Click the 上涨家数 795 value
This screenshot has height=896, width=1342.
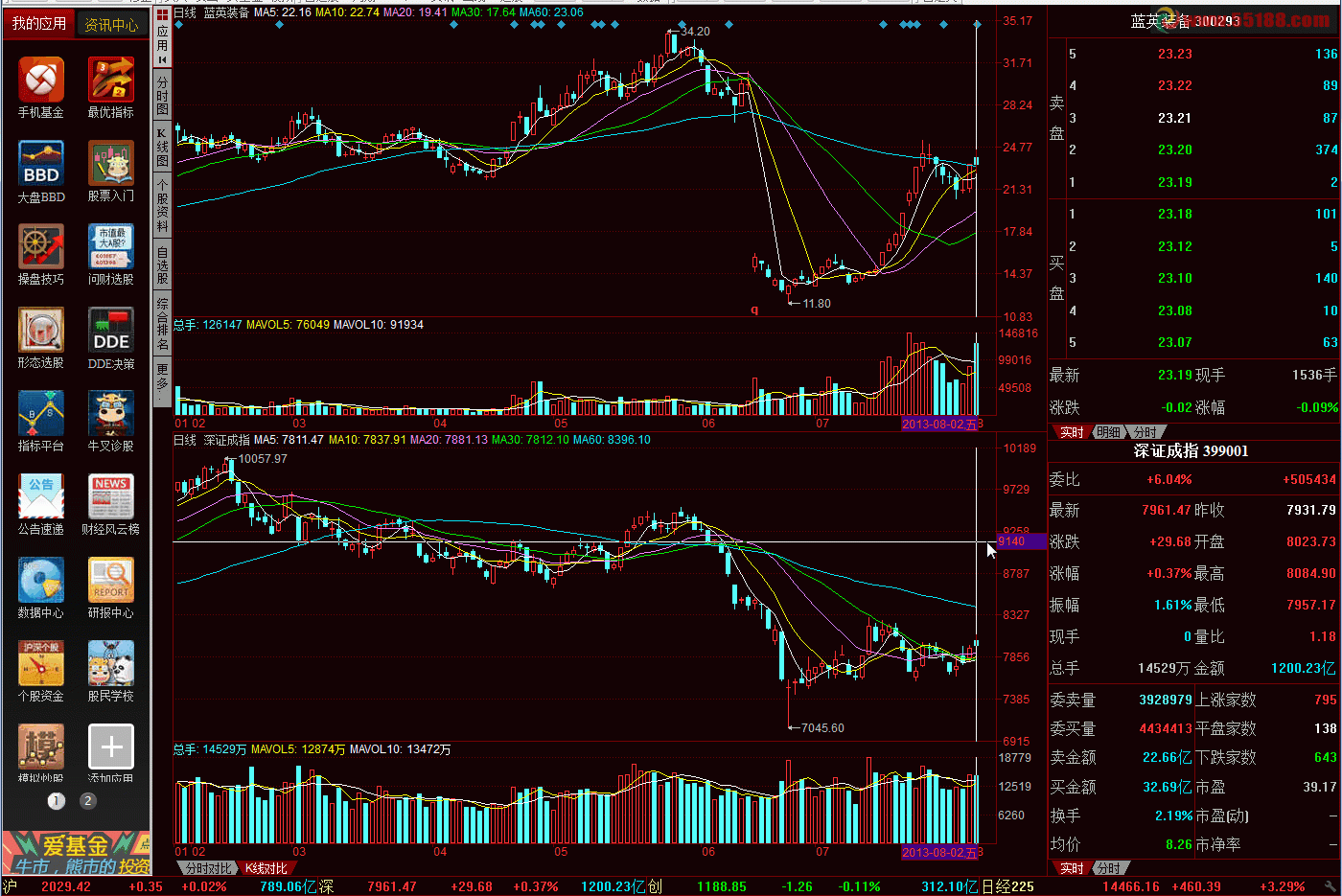click(1325, 700)
